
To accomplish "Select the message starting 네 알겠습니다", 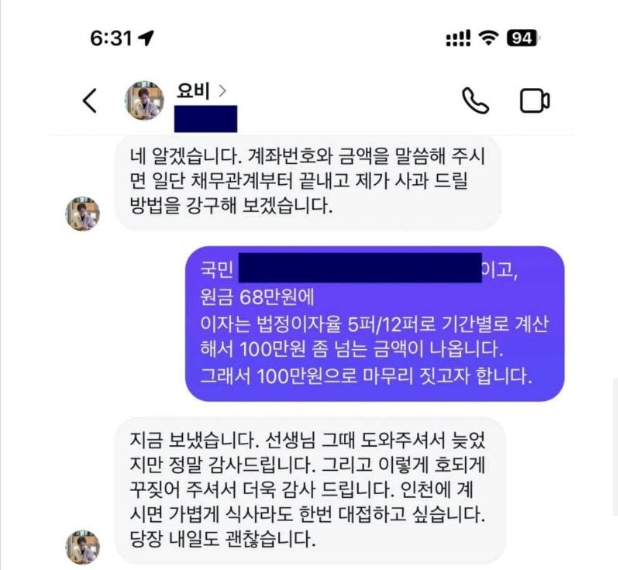I will [x=308, y=183].
